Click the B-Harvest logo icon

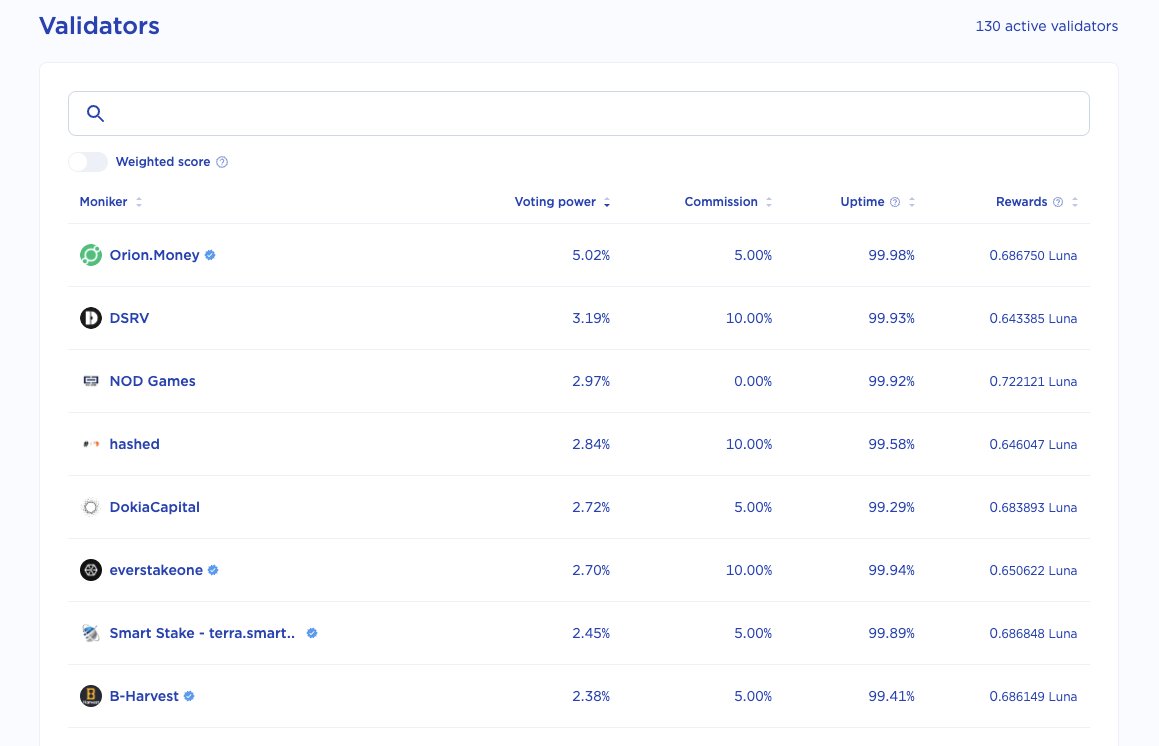click(91, 696)
